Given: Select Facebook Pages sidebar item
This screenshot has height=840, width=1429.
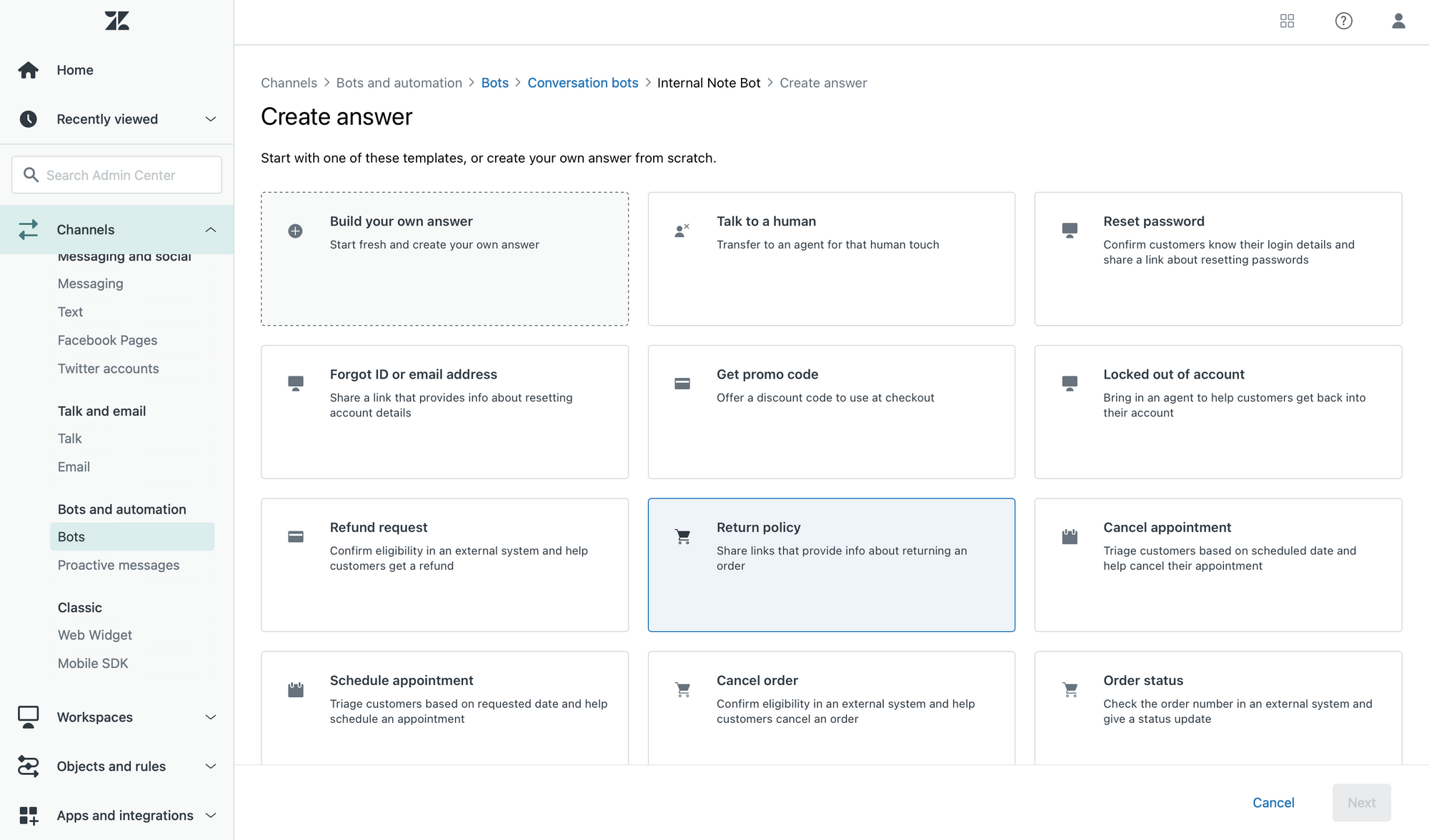Looking at the screenshot, I should click(107, 340).
